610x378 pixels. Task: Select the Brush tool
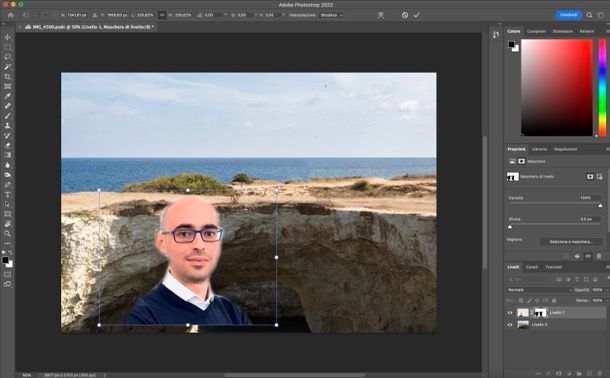[x=7, y=116]
